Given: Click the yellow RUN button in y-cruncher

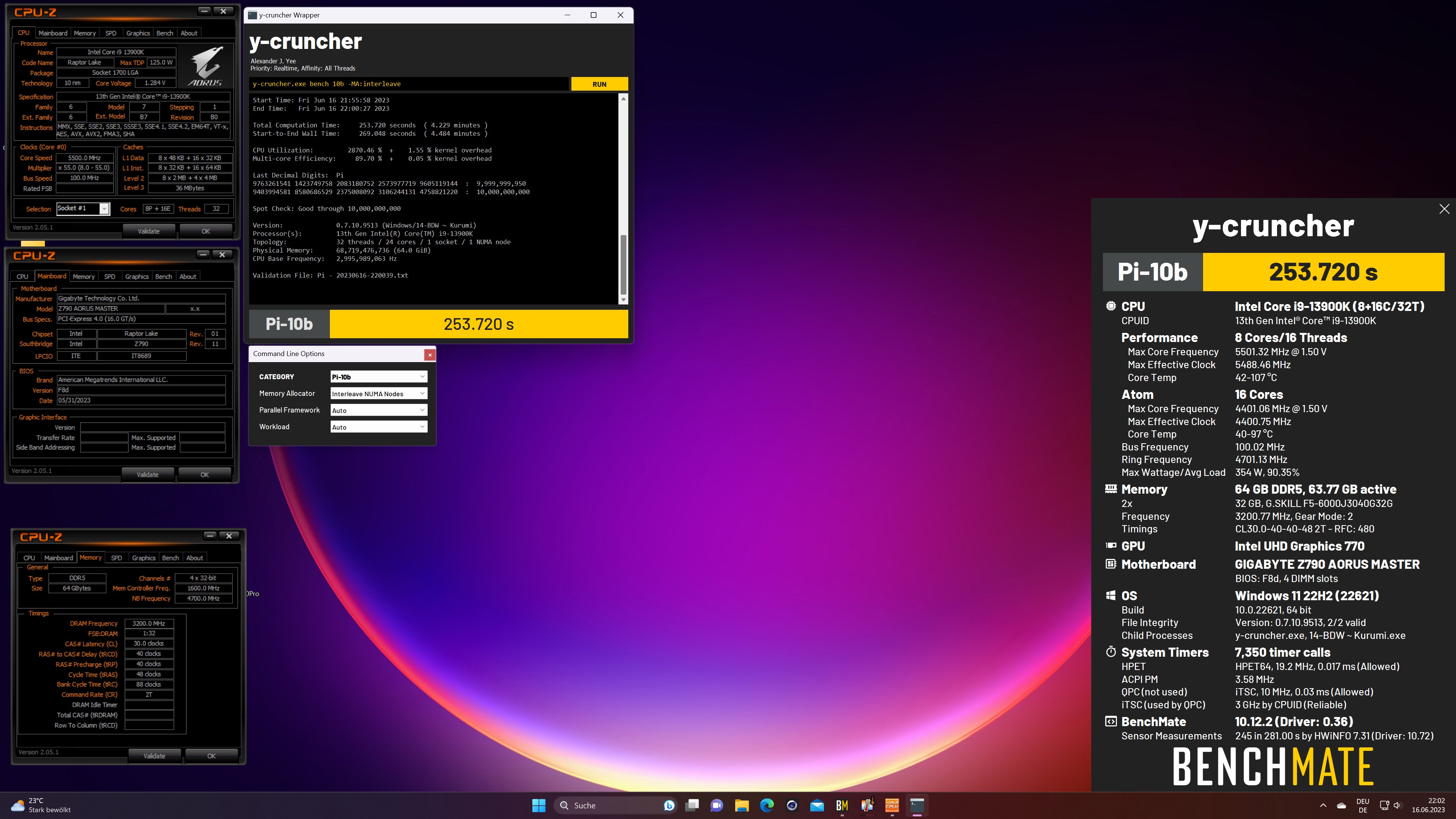Looking at the screenshot, I should (599, 84).
